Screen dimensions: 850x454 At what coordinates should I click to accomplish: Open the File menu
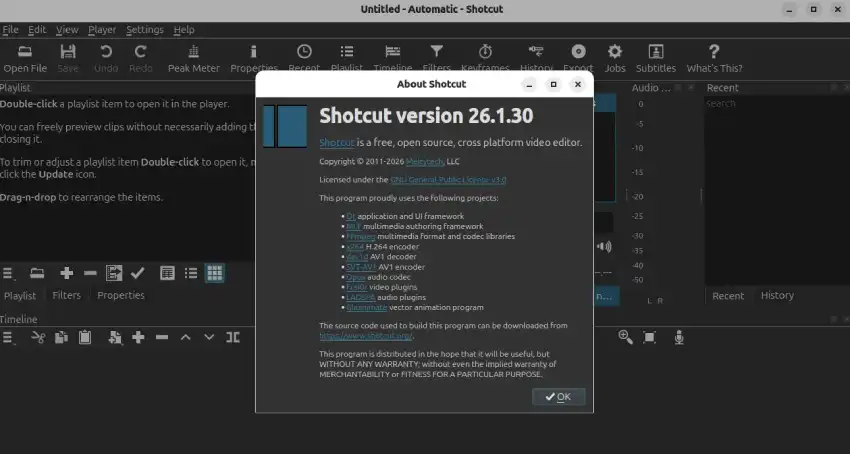[10, 30]
